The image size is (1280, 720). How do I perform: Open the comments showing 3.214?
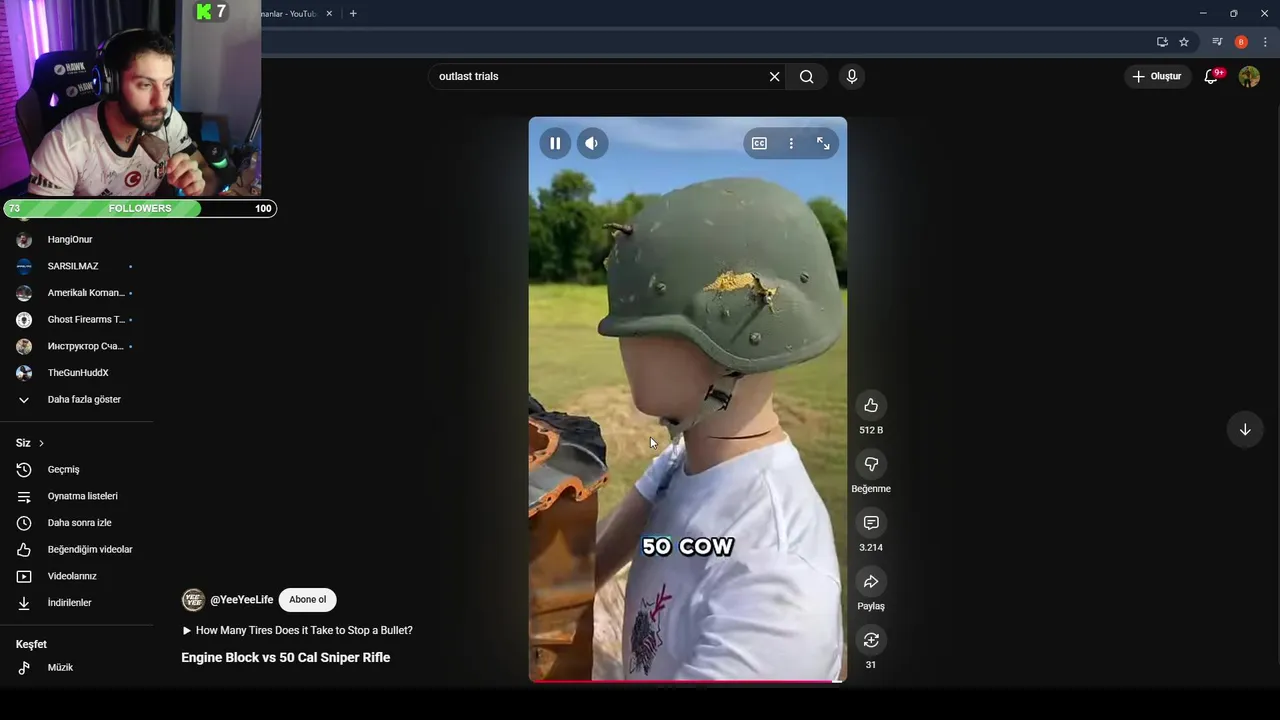coord(871,523)
